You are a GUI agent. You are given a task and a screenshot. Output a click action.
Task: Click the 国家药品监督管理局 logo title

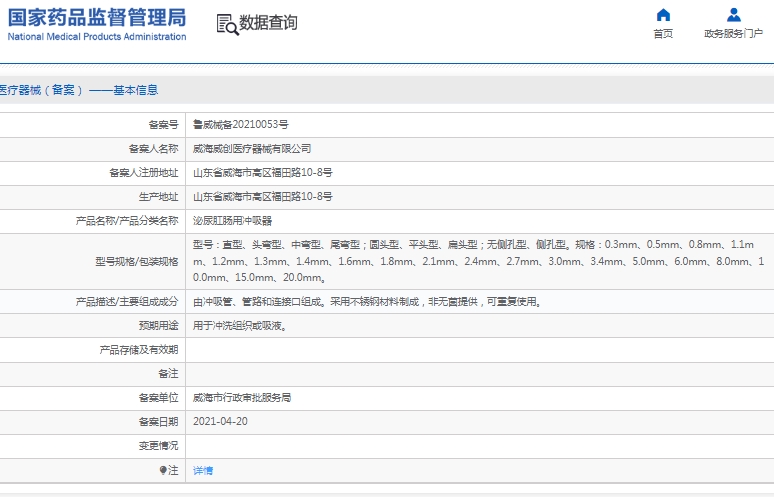[x=97, y=17]
